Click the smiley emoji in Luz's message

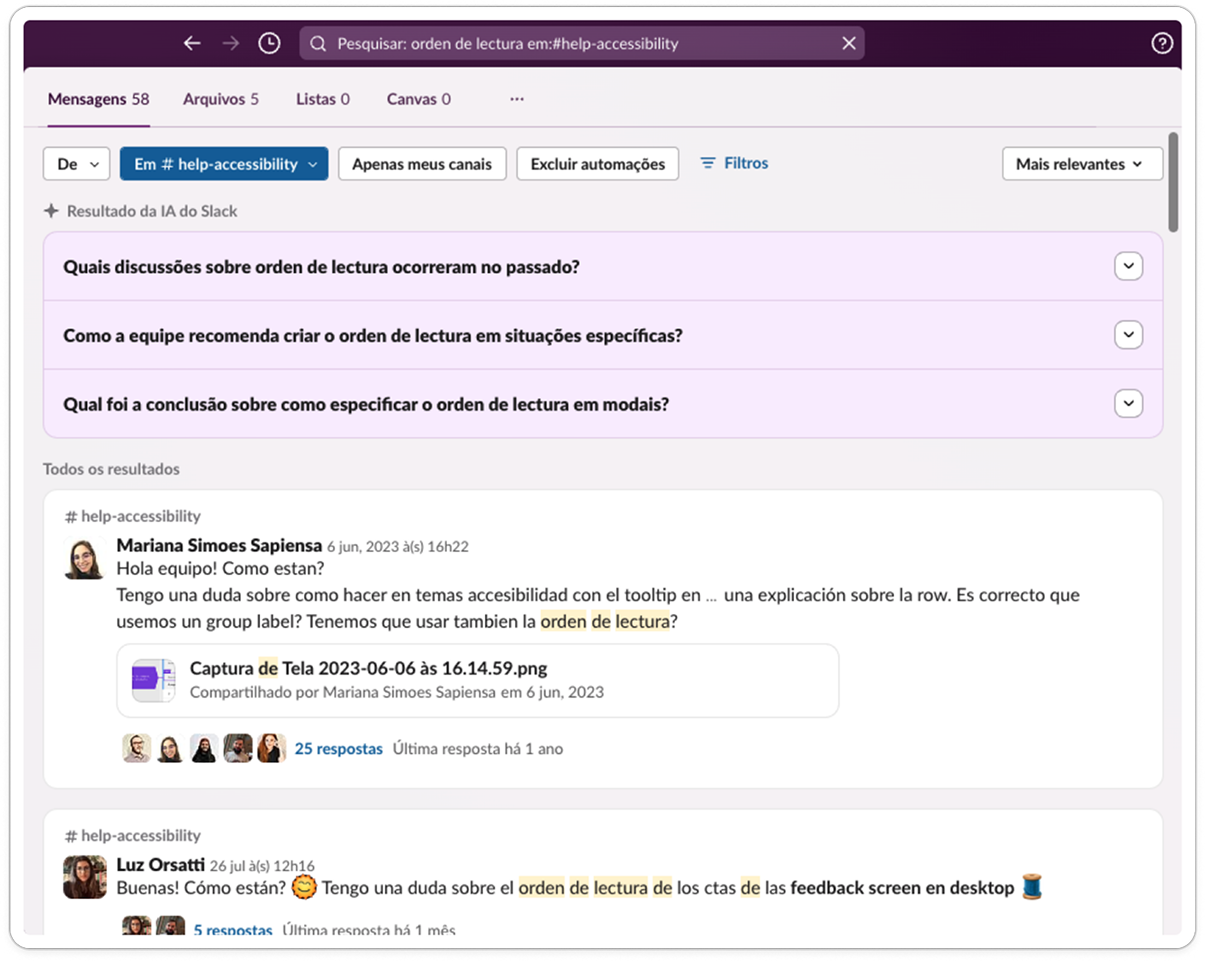click(x=304, y=887)
